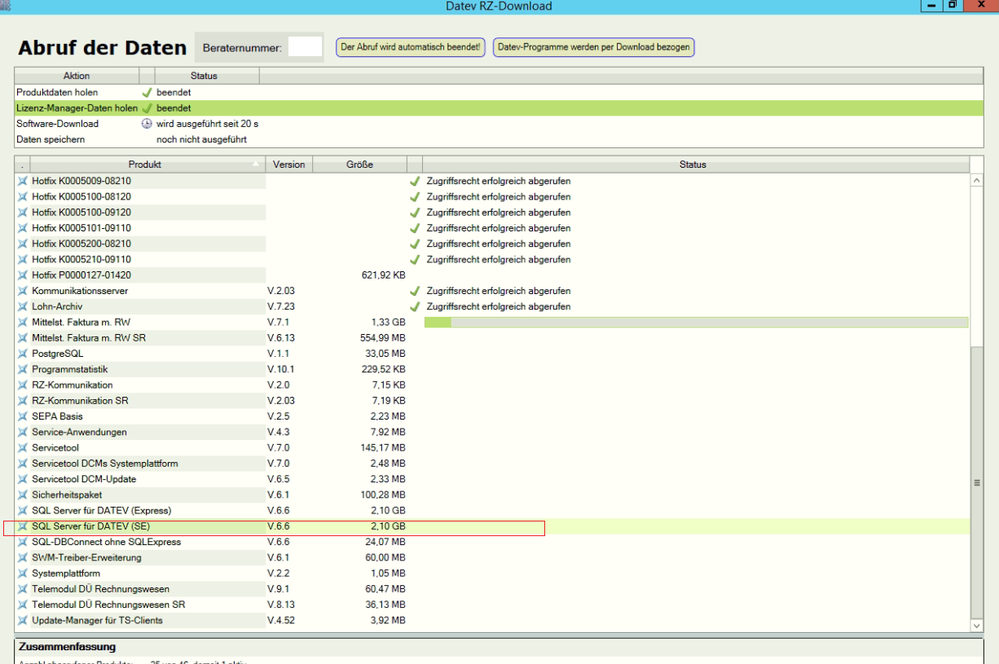Click icon beside Hotfix P0000127-01420
The height and width of the screenshot is (664, 999).
tap(22, 275)
